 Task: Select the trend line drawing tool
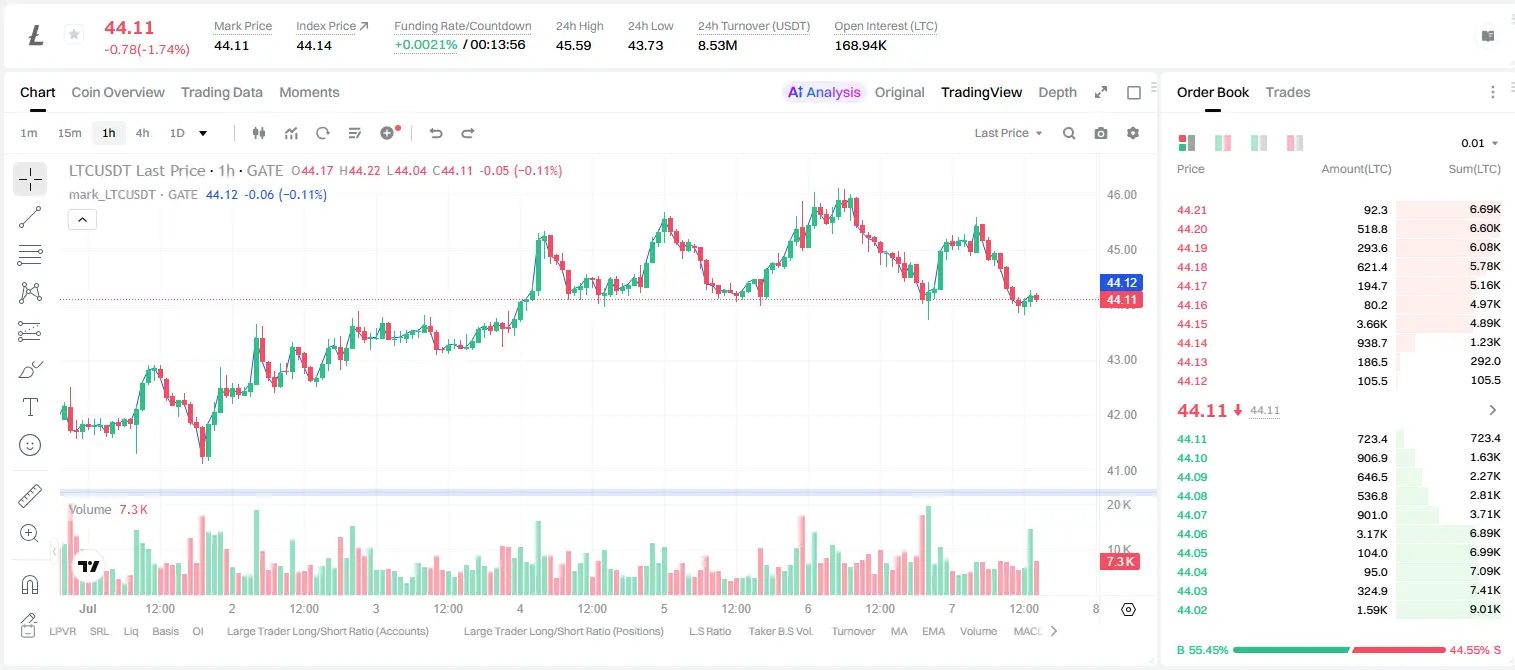[30, 217]
